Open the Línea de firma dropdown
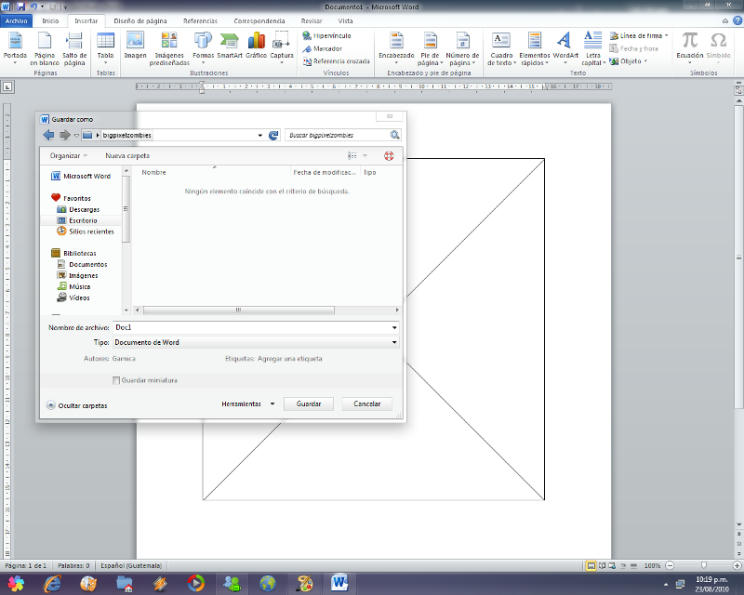Screen dimensions: 744x595 [666, 36]
